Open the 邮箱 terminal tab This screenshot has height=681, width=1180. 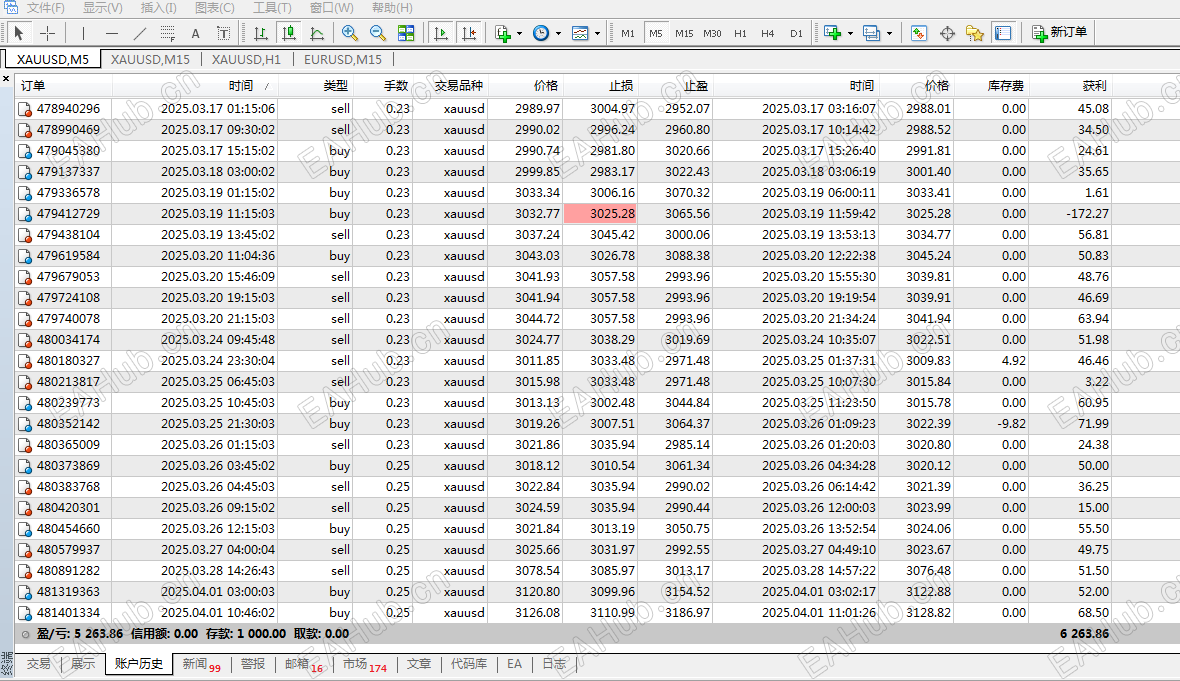(303, 664)
